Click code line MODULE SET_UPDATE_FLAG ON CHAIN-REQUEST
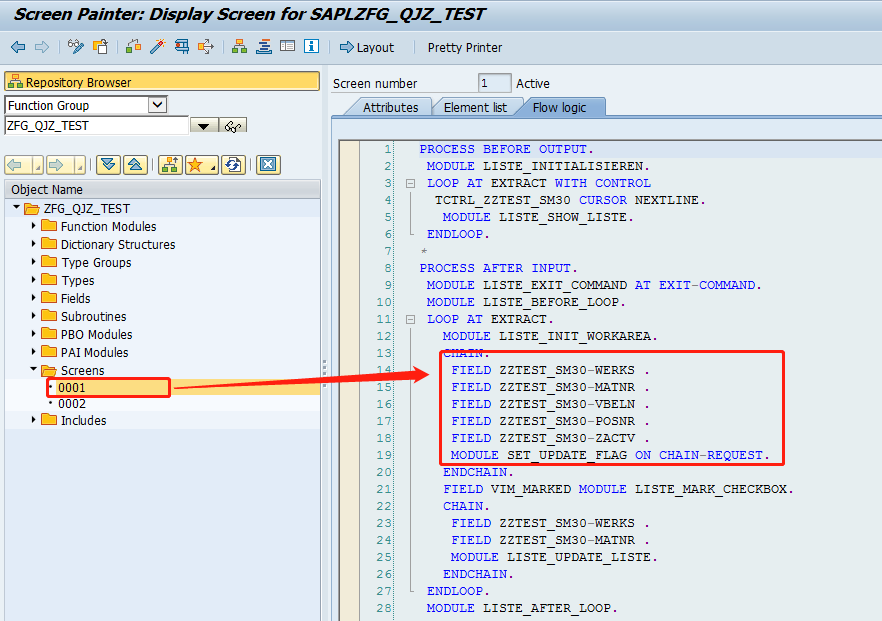Image resolution: width=882 pixels, height=621 pixels. 610,454
